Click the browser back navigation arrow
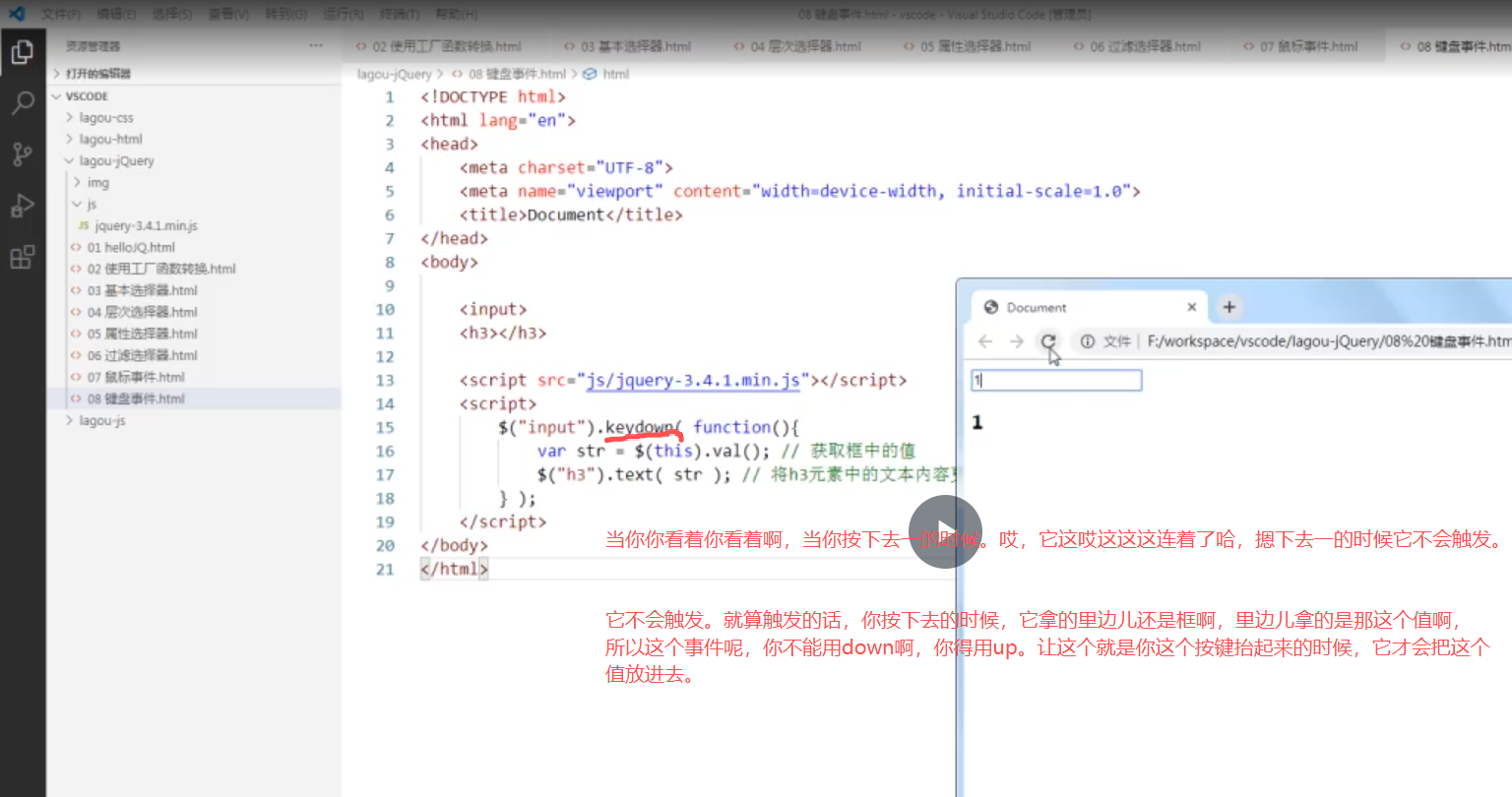 click(x=985, y=340)
